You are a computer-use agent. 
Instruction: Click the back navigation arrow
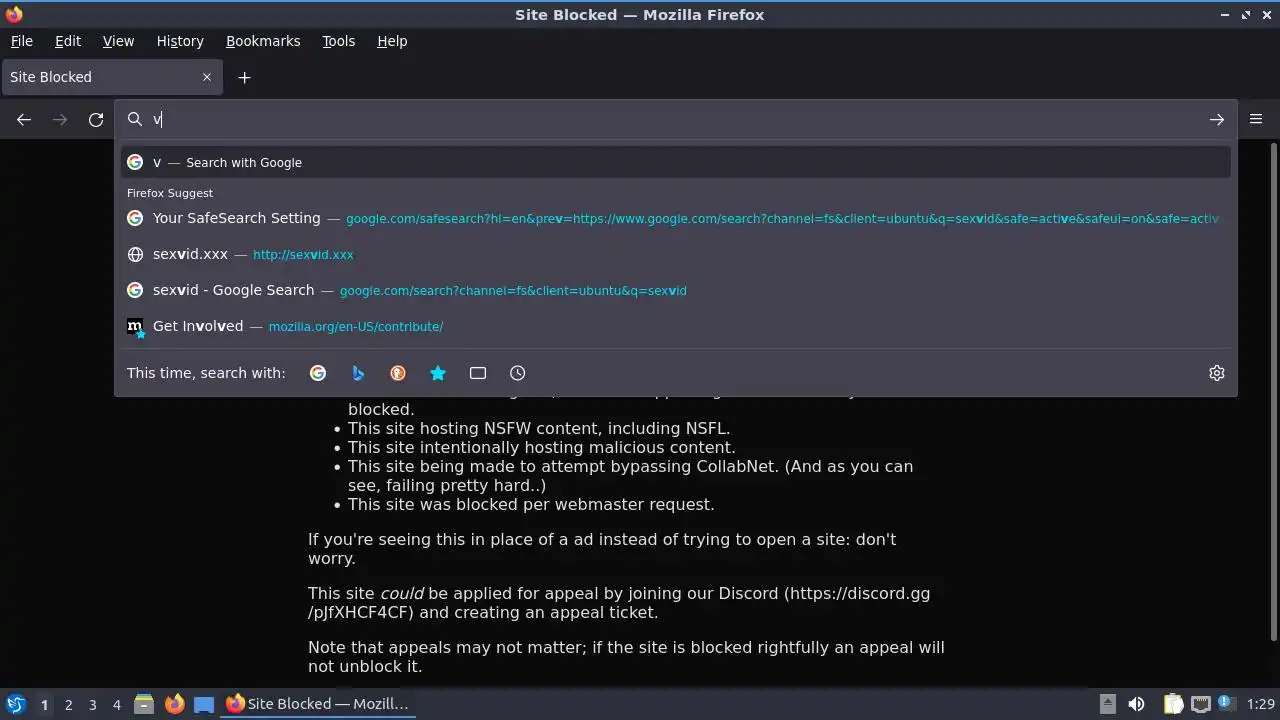coord(24,120)
